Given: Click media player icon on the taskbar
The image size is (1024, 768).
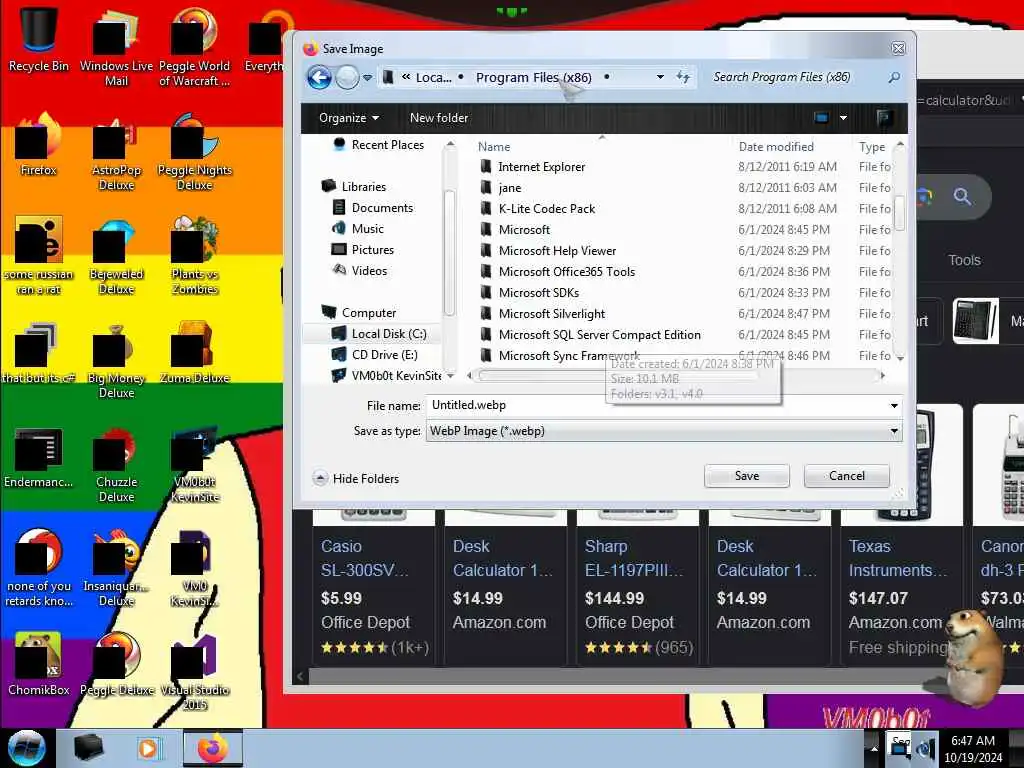Looking at the screenshot, I should point(149,748).
